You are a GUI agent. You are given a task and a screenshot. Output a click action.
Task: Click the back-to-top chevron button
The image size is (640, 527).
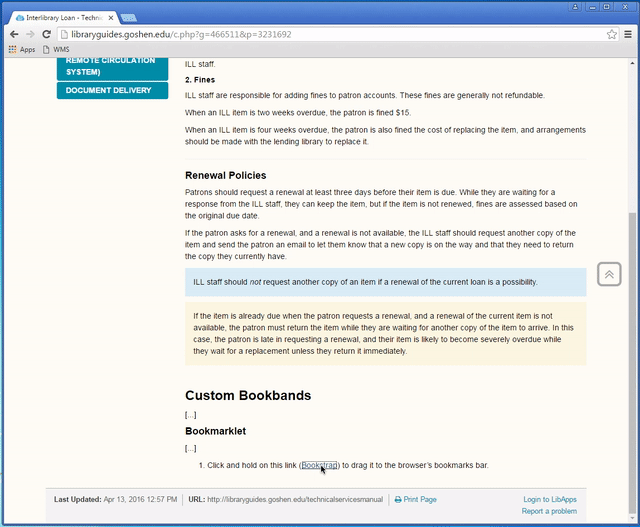coord(609,274)
